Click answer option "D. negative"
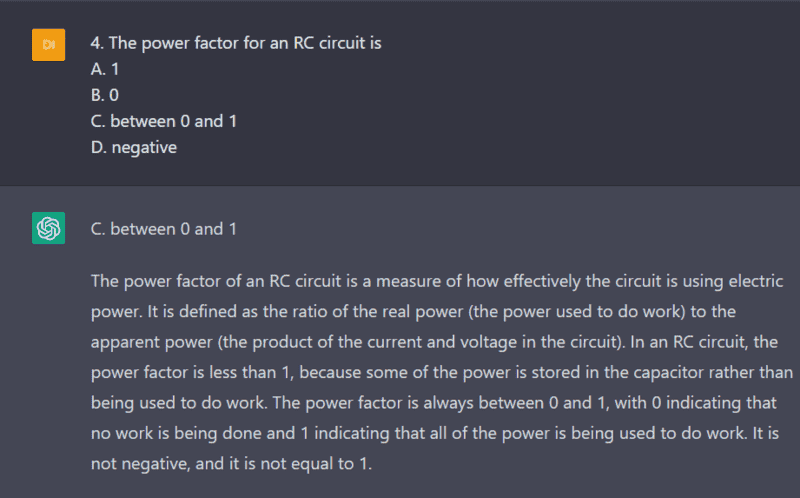This screenshot has width=800, height=498. 133,148
